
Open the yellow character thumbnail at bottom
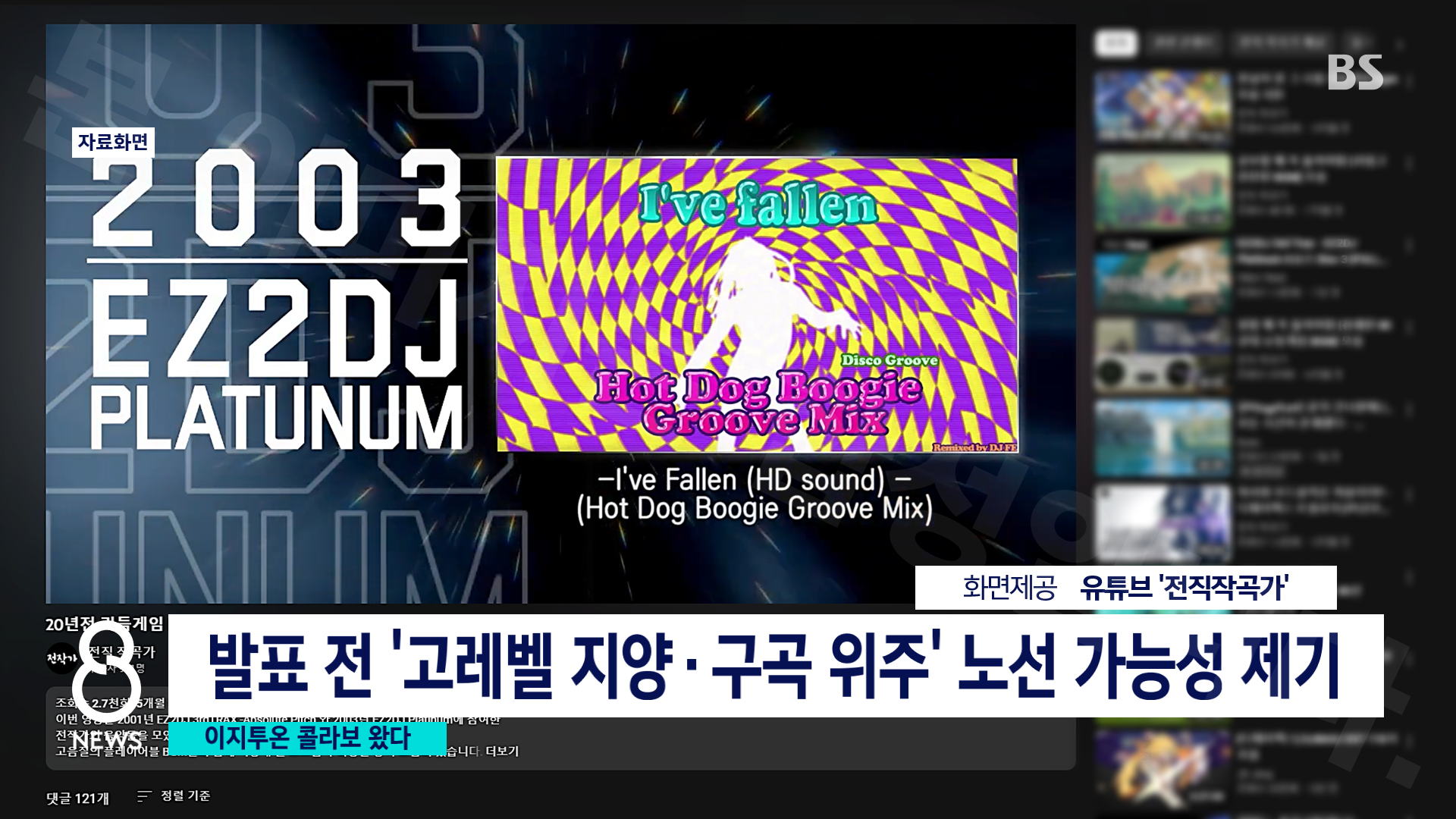pos(1162,766)
